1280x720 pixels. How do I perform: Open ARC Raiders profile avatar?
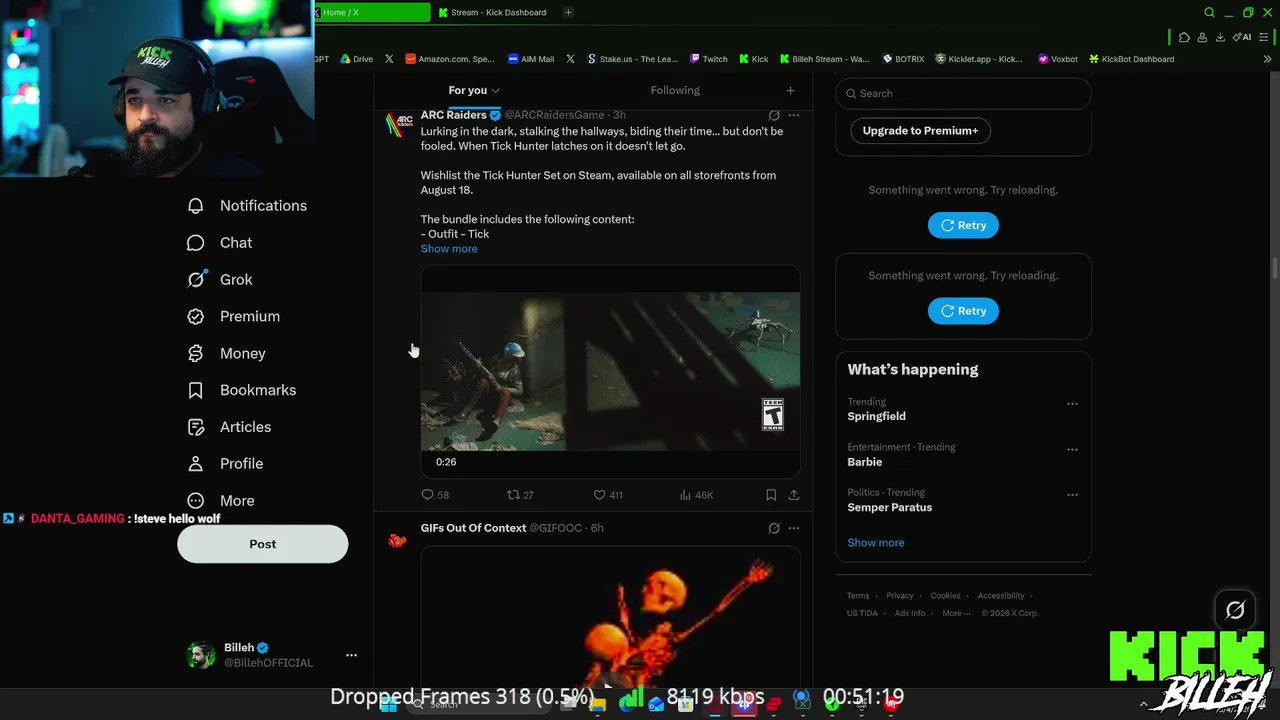[399, 123]
